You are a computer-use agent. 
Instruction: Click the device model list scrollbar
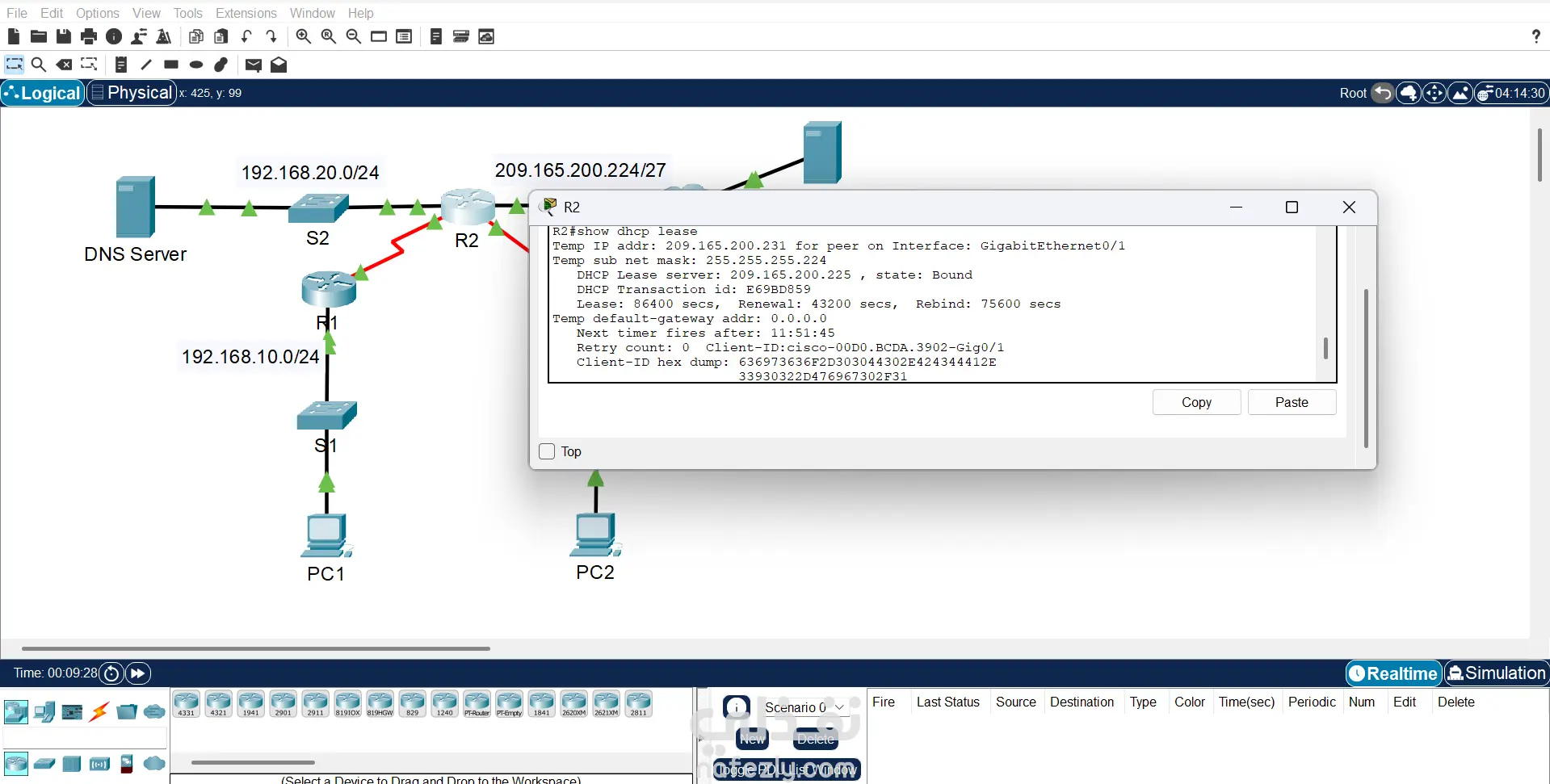pos(253,762)
